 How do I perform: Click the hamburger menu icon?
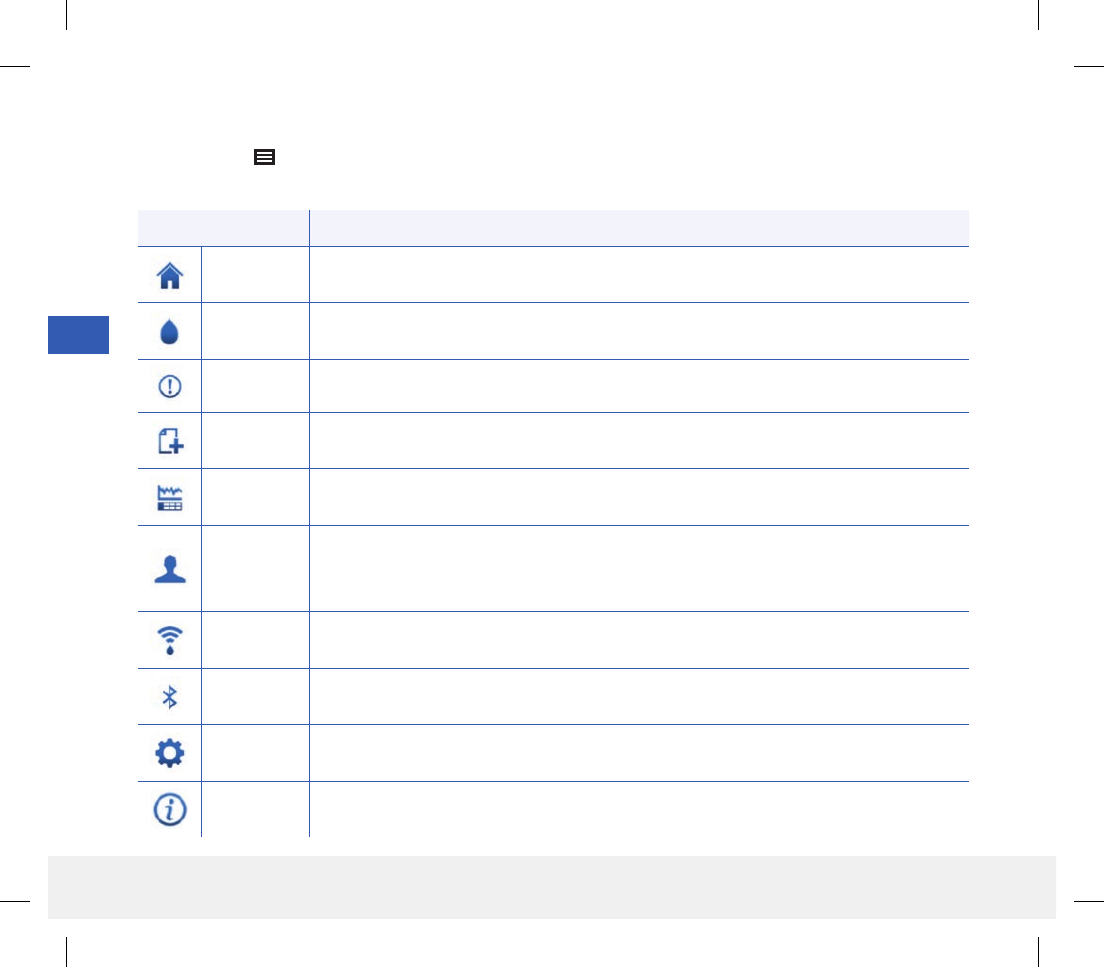[x=264, y=157]
